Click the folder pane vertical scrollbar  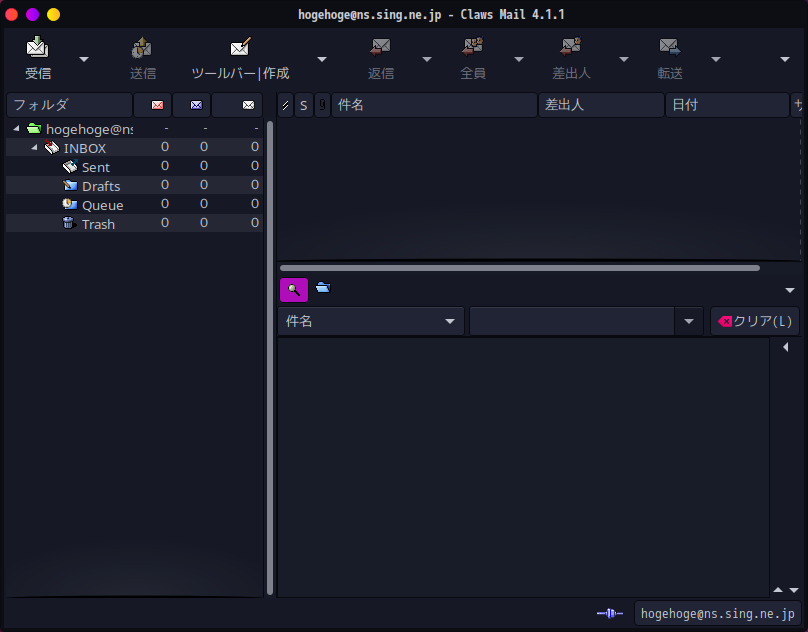[x=270, y=358]
